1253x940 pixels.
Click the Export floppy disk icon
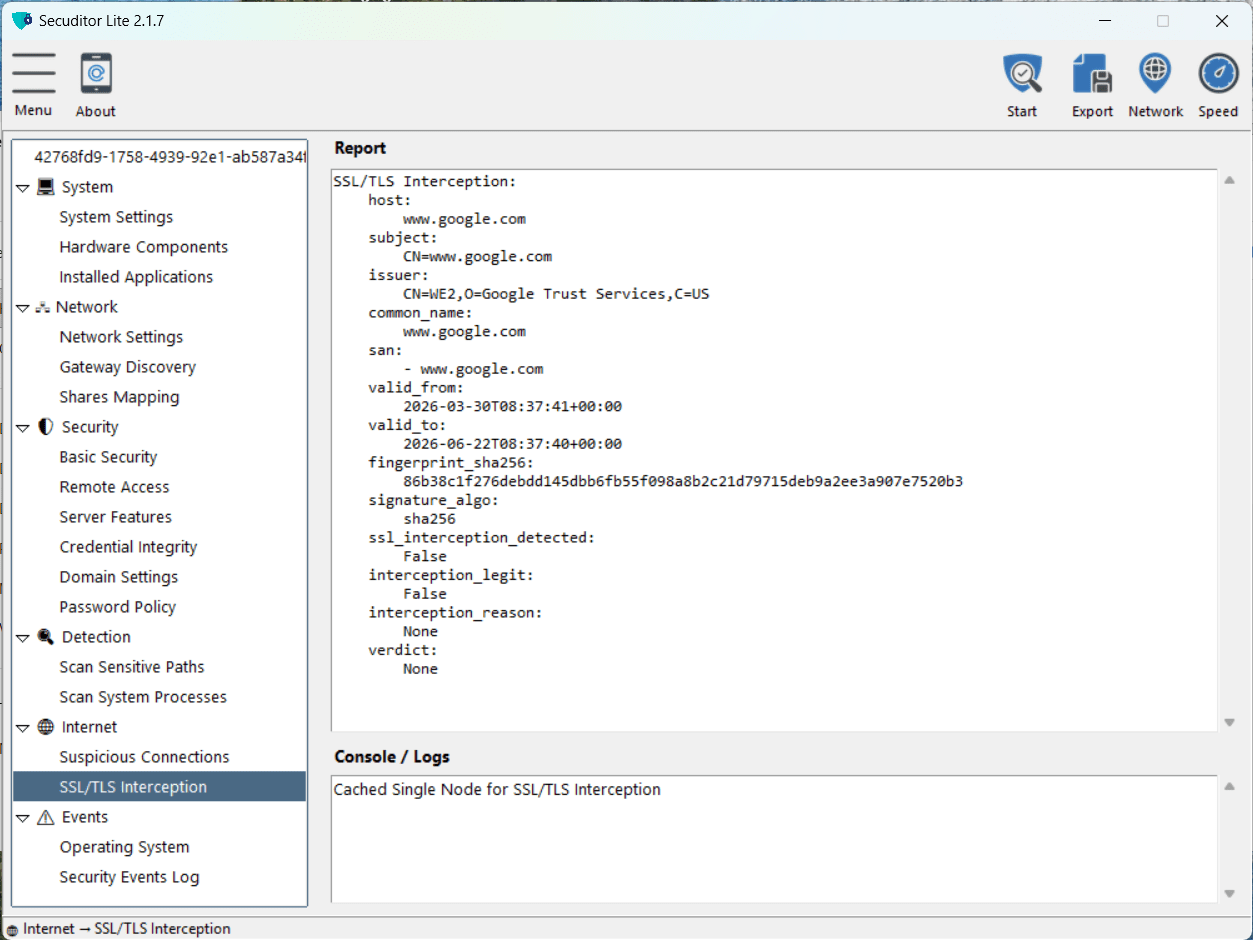(x=1092, y=73)
